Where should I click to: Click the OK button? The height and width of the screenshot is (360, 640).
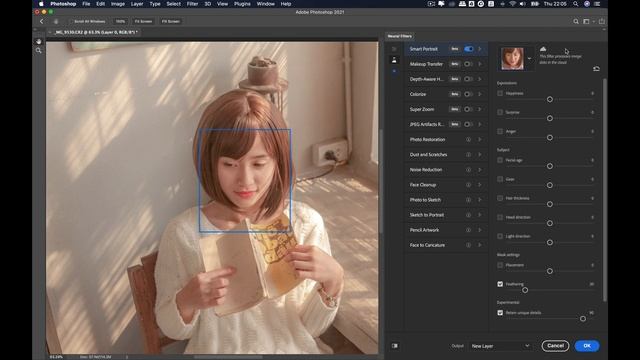tap(587, 346)
